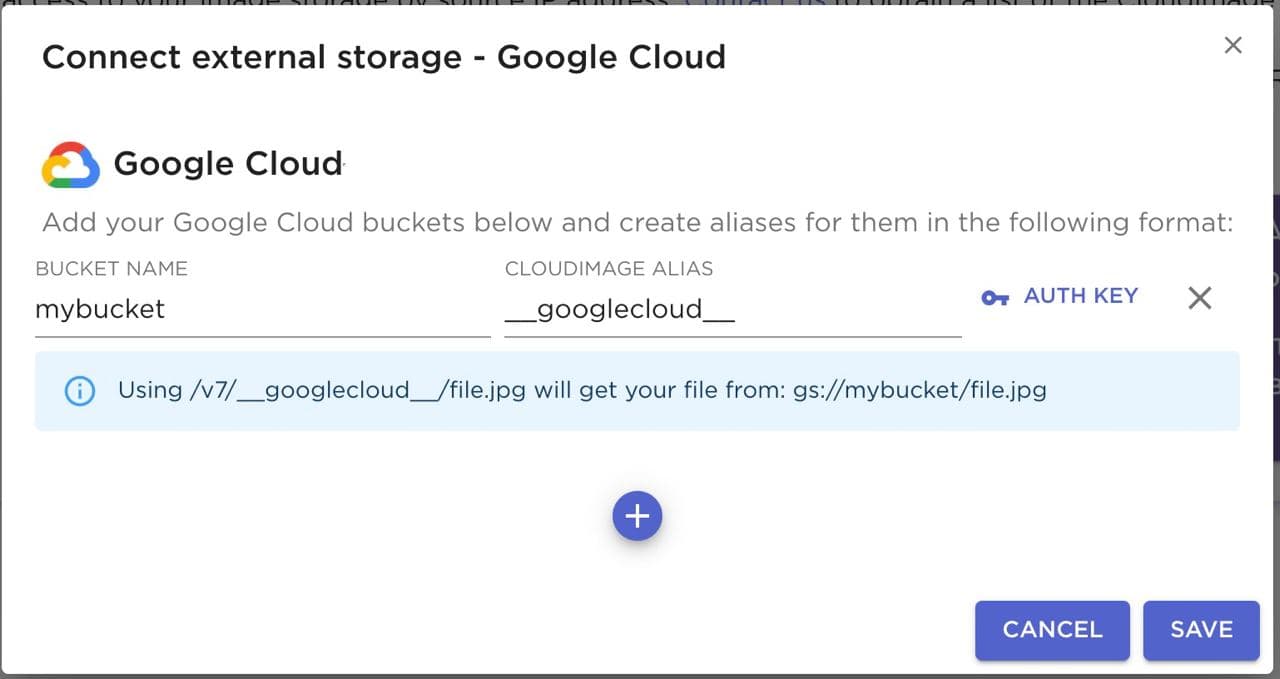The image size is (1280, 679).
Task: Open the AUTH KEY text link
Action: [1080, 296]
